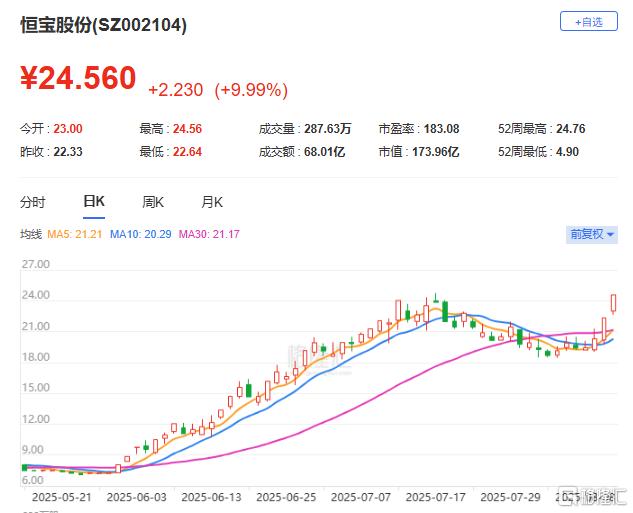
Task: Click y-axis label 9.00
Action: (x=33, y=449)
